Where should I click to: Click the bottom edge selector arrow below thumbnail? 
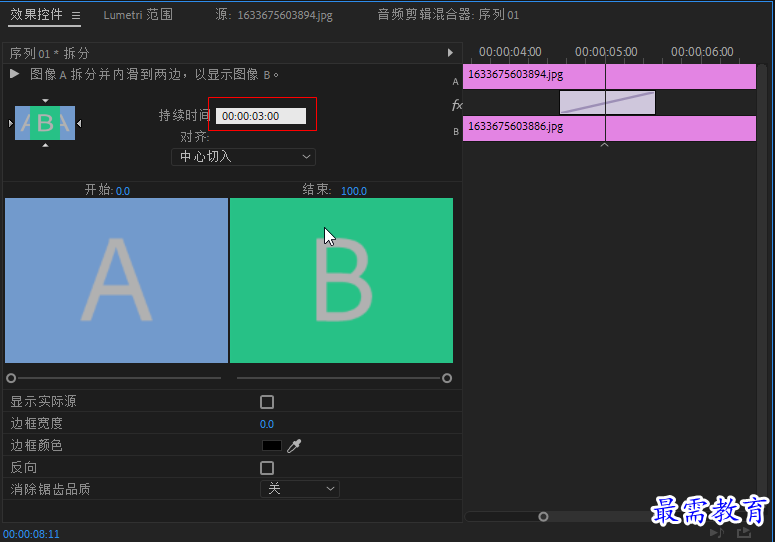(45, 145)
